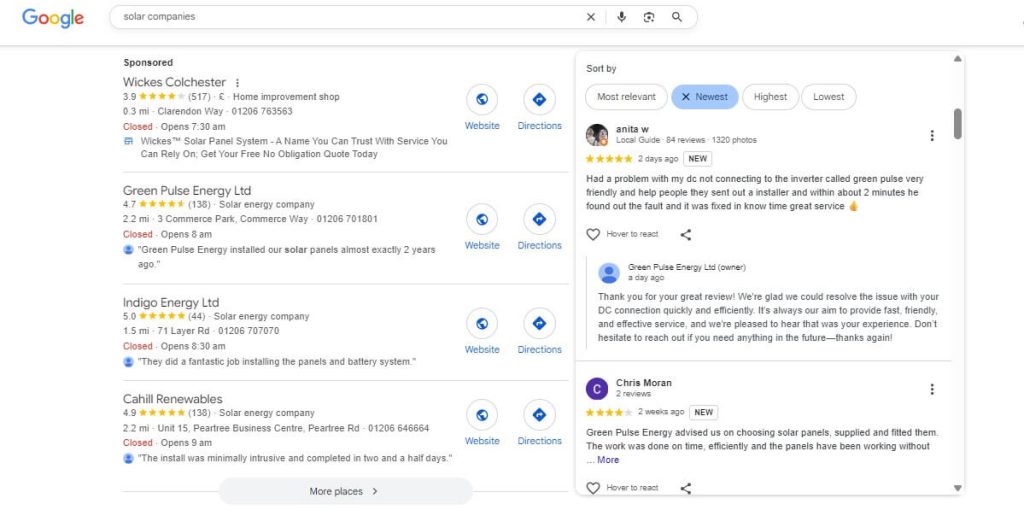Viewport: 1024px width, 510px height.
Task: Get directions to Indigo Energy Ltd
Action: [539, 323]
